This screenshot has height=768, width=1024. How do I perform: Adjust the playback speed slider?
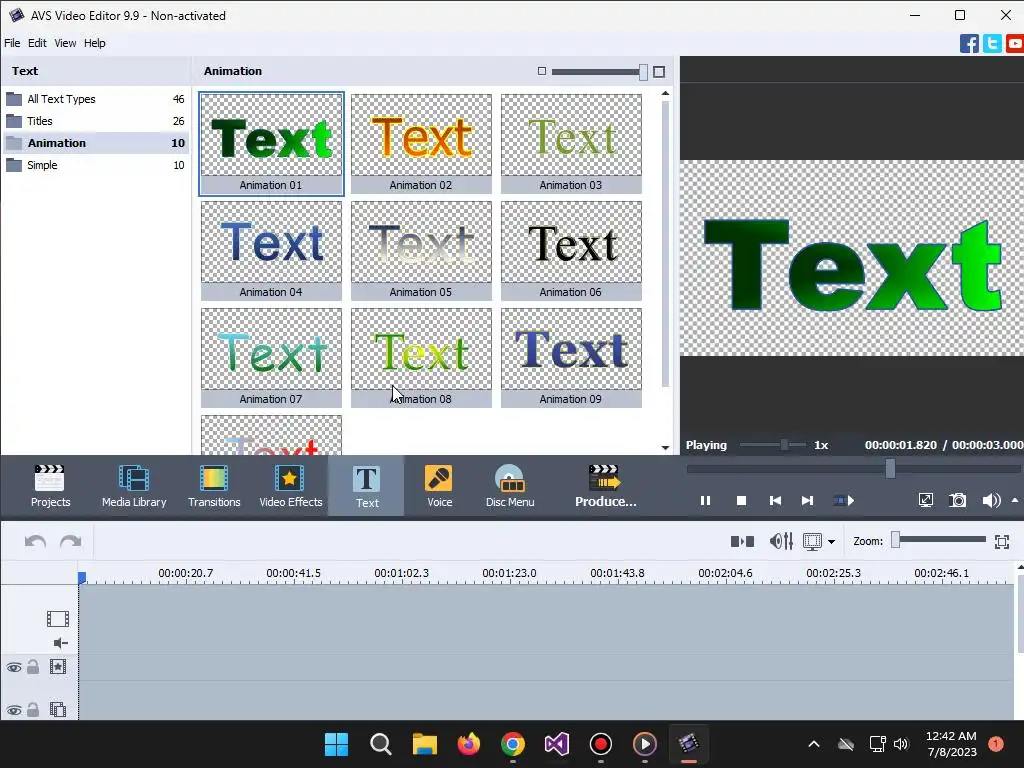tap(773, 445)
